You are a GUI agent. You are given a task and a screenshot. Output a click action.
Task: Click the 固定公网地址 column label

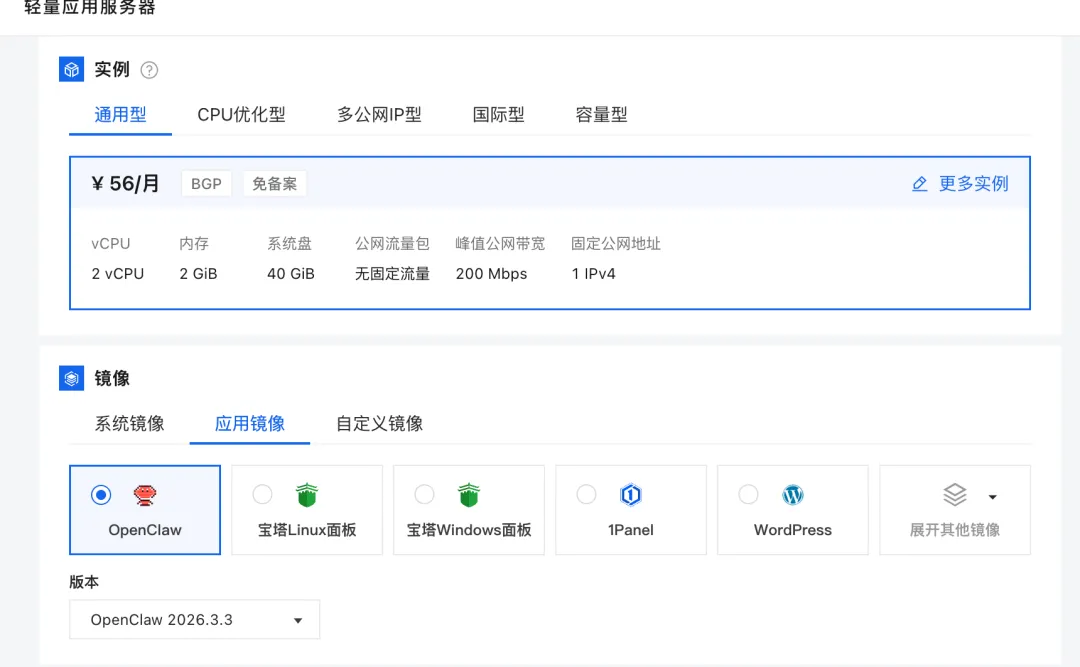click(616, 243)
